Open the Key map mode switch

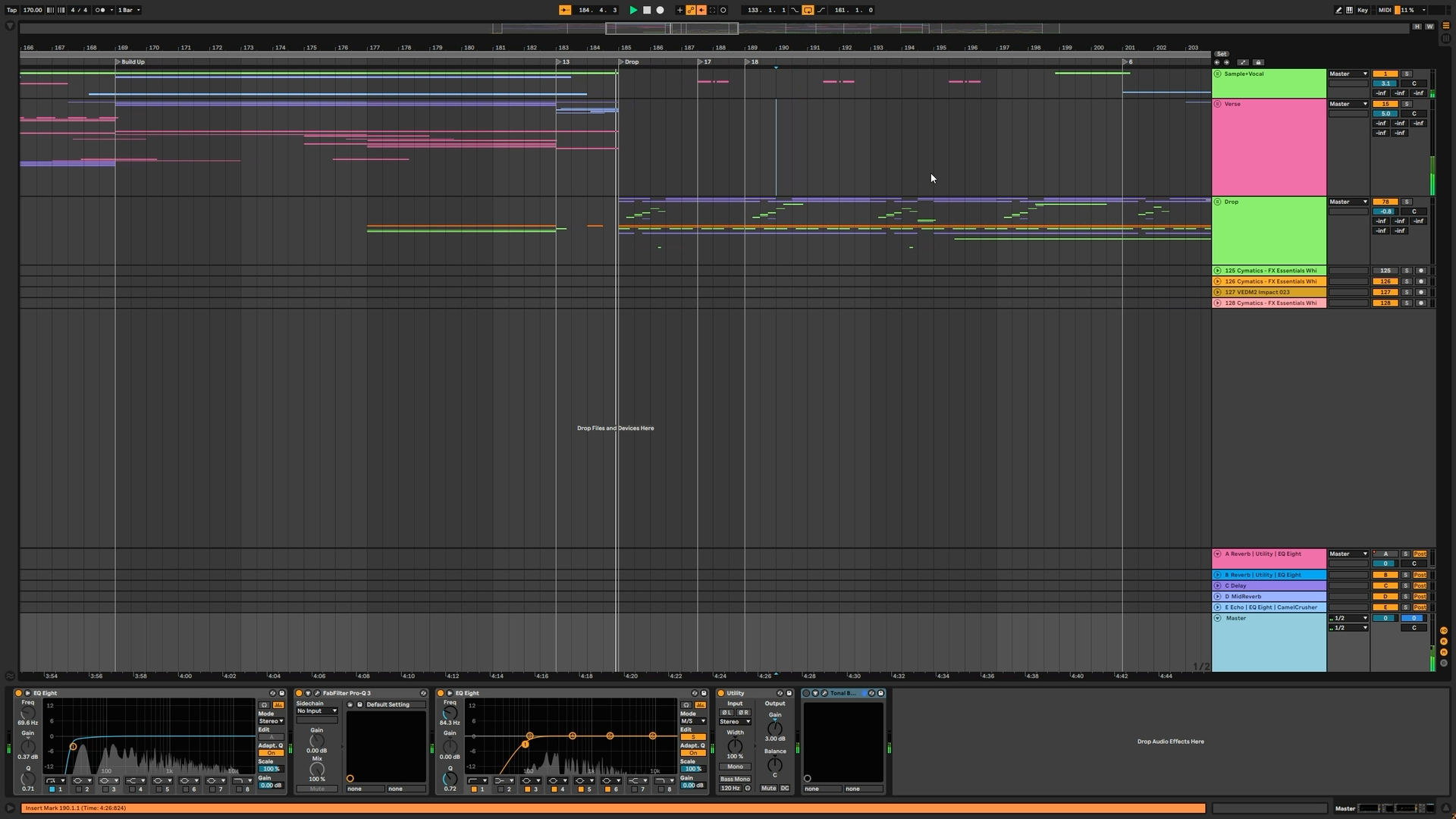tap(1363, 10)
